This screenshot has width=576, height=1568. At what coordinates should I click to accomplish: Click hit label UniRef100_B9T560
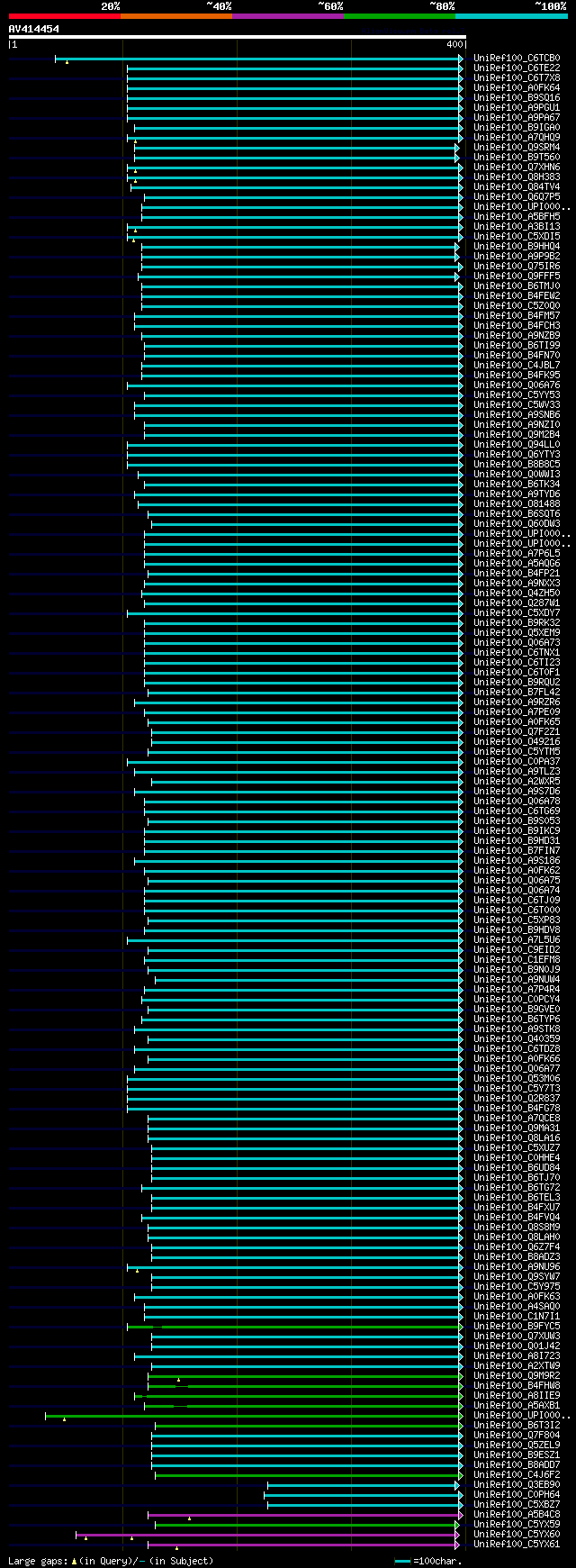[x=517, y=158]
